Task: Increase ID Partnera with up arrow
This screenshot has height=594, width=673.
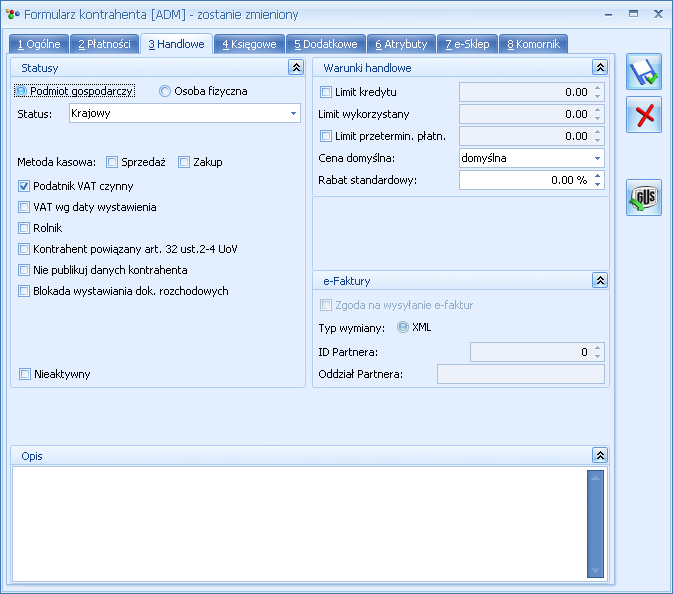Action: [597, 348]
